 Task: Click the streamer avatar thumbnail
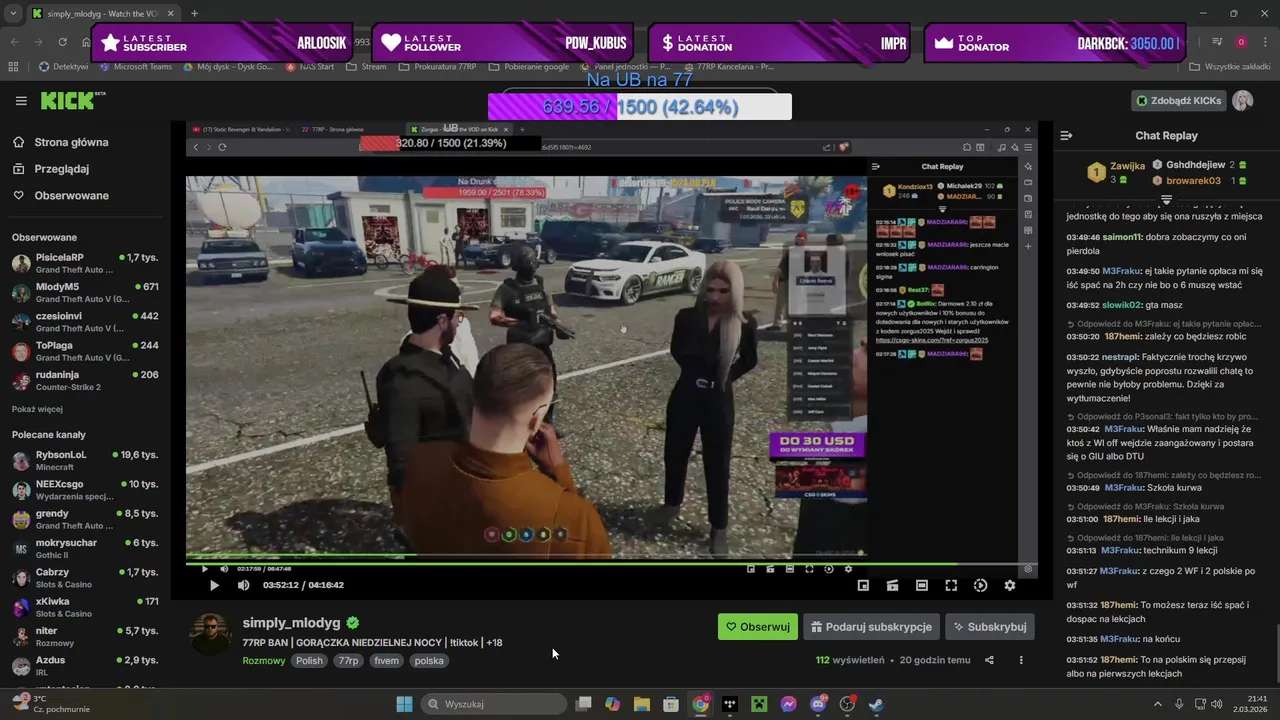tap(211, 634)
